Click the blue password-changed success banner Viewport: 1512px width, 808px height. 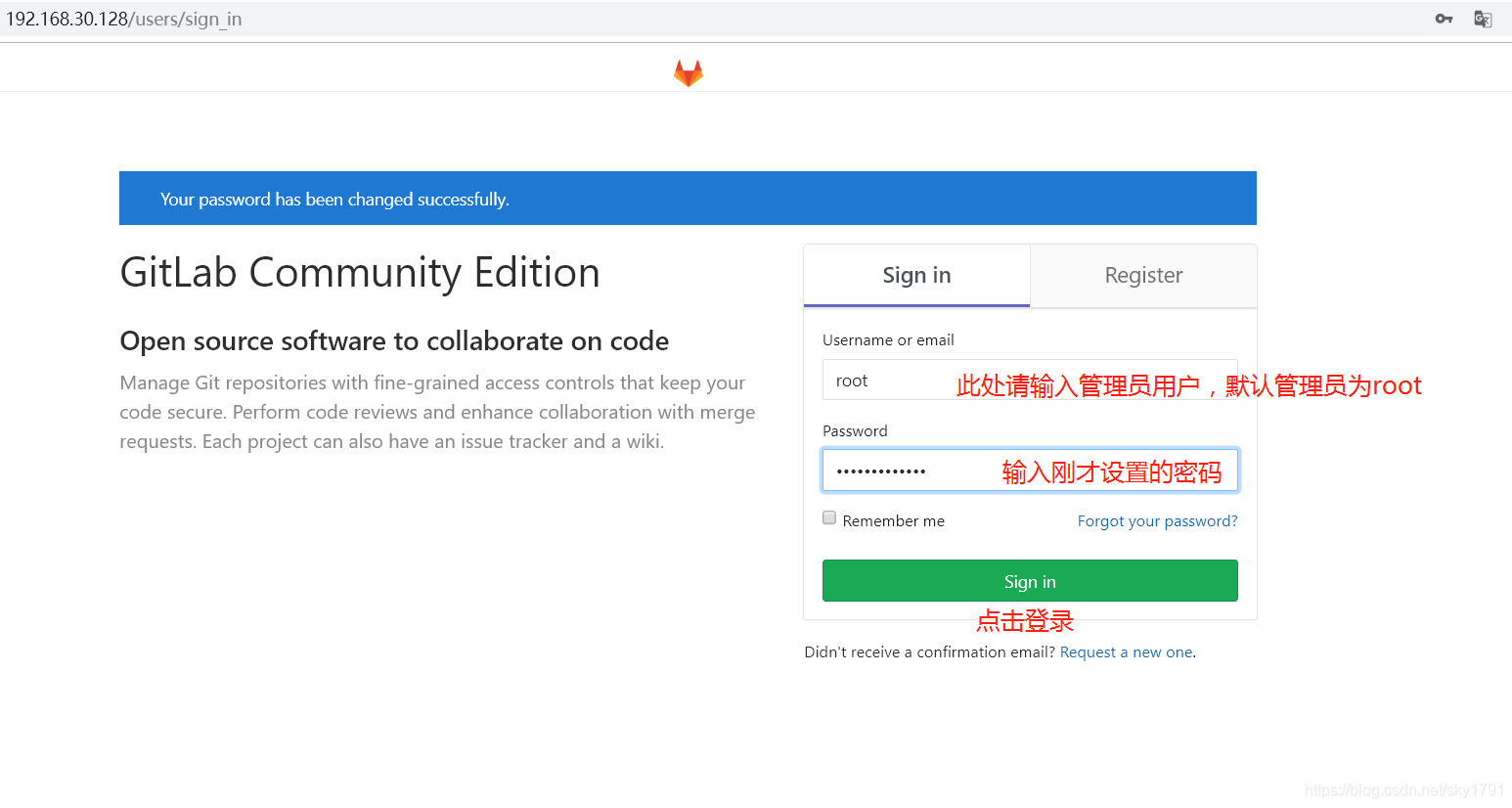(x=688, y=198)
